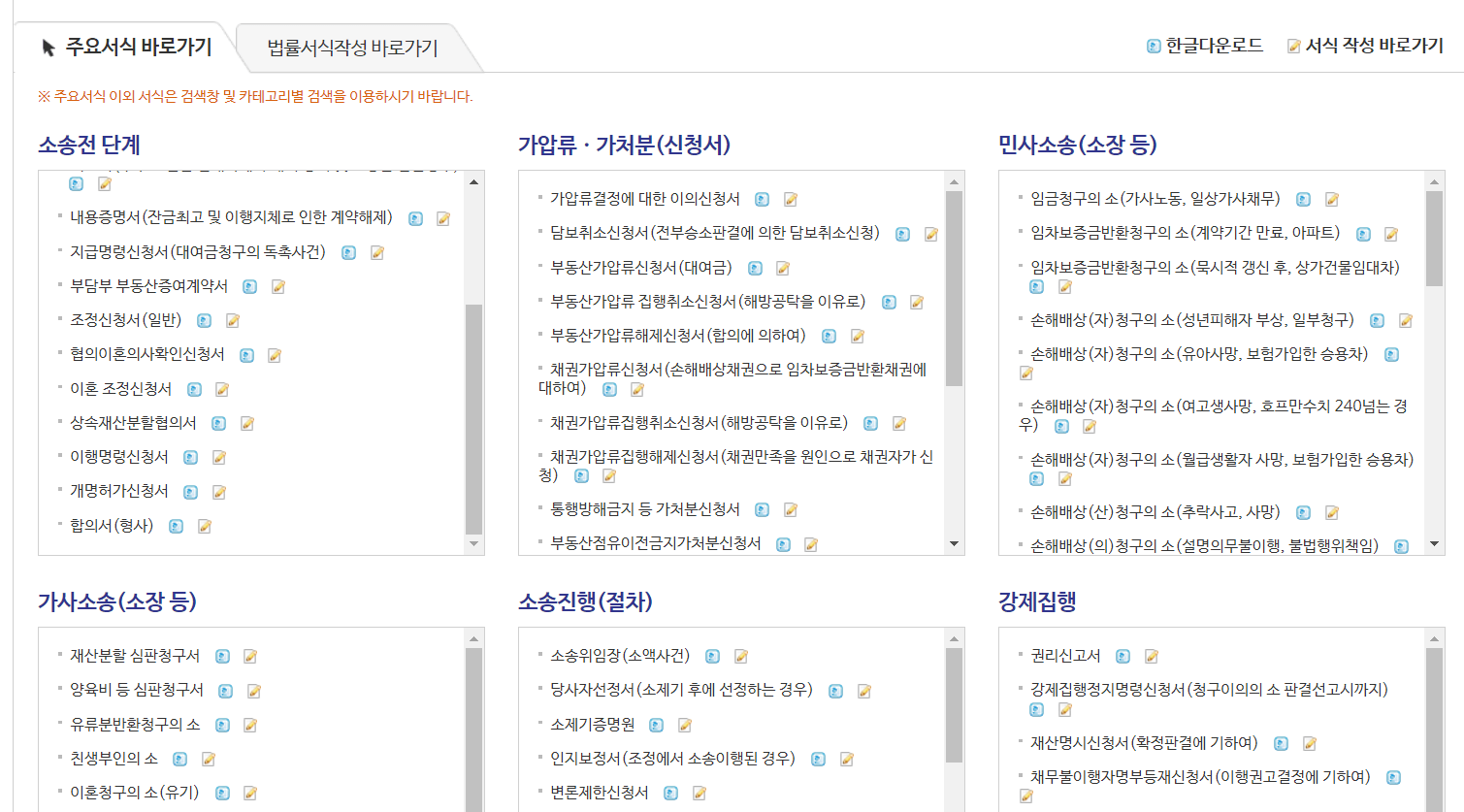The width and height of the screenshot is (1464, 812).
Task: Download Hangul file for 변론제한신청서
Action: 671,793
